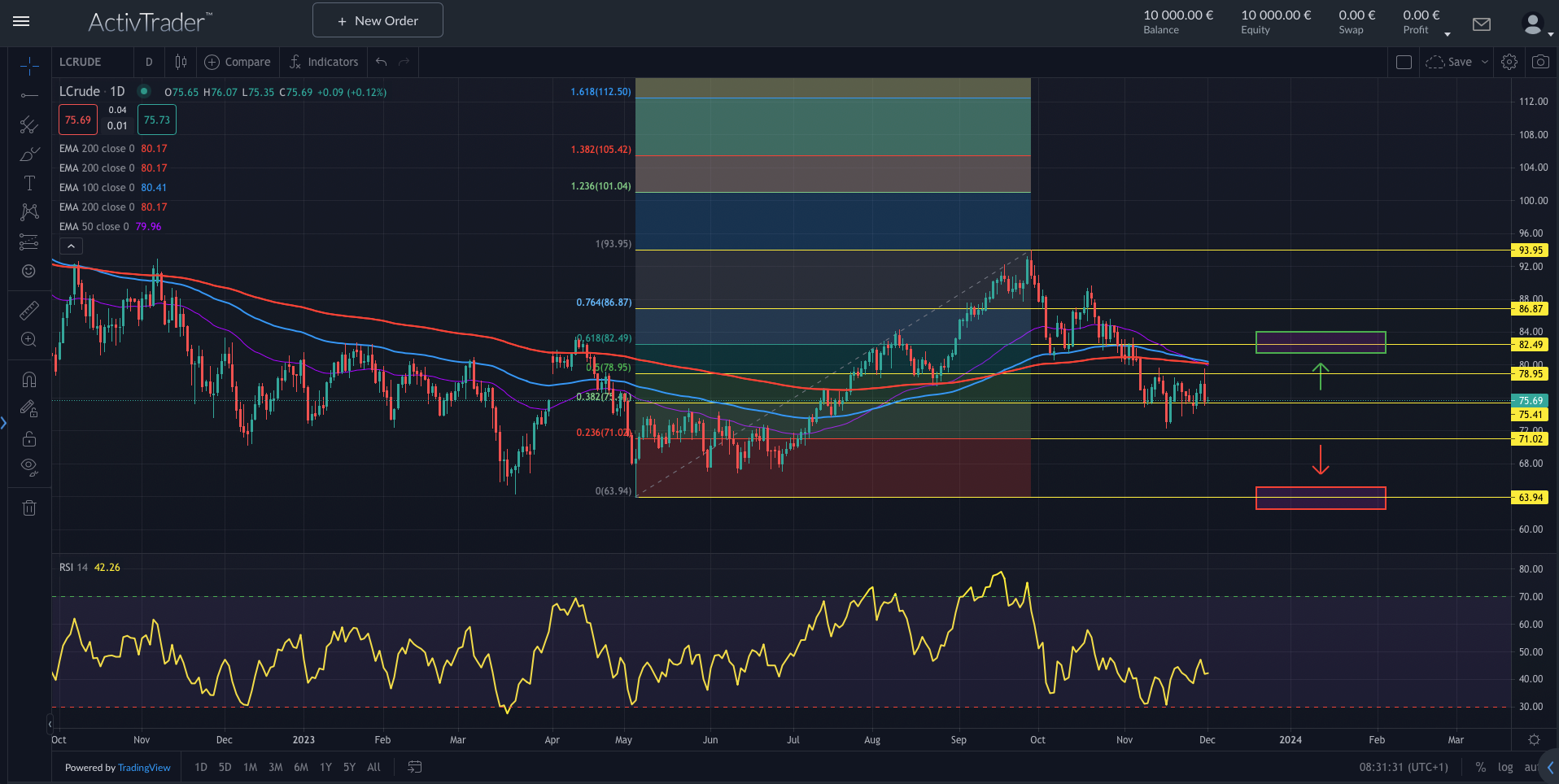Collapse the indicators legend with the arrow
The height and width of the screenshot is (784, 1559).
(71, 245)
